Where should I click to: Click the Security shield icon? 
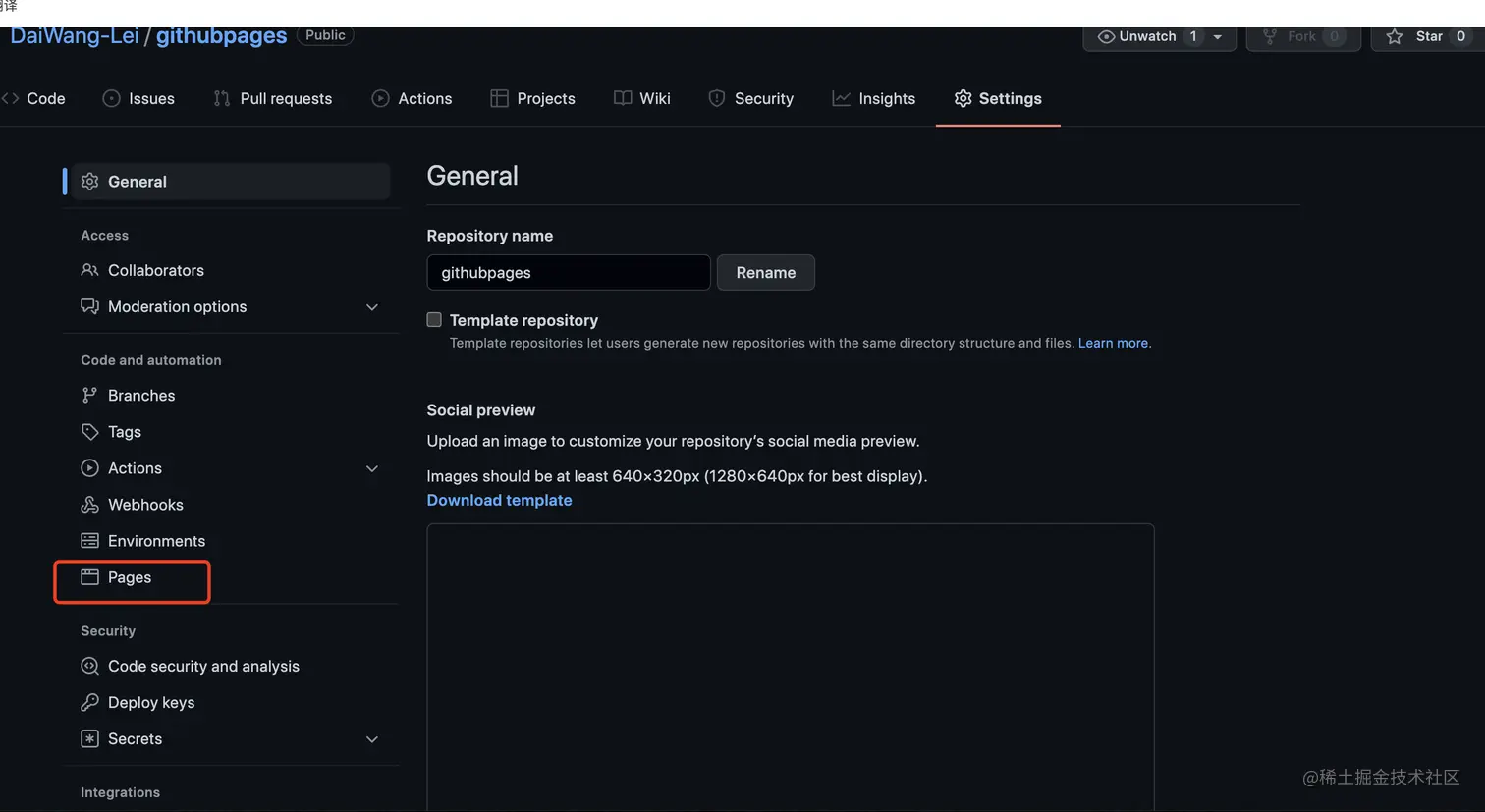[x=717, y=98]
